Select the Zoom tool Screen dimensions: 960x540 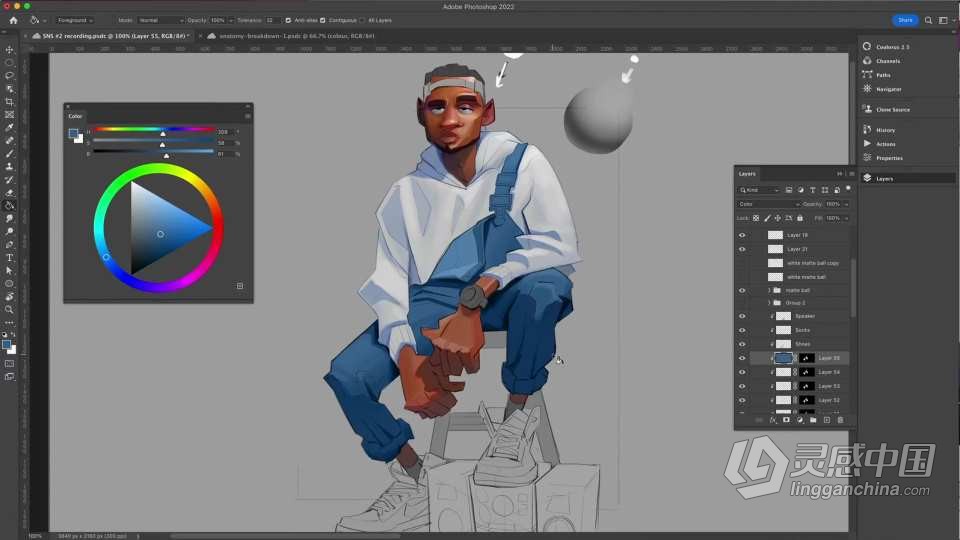tap(9, 310)
